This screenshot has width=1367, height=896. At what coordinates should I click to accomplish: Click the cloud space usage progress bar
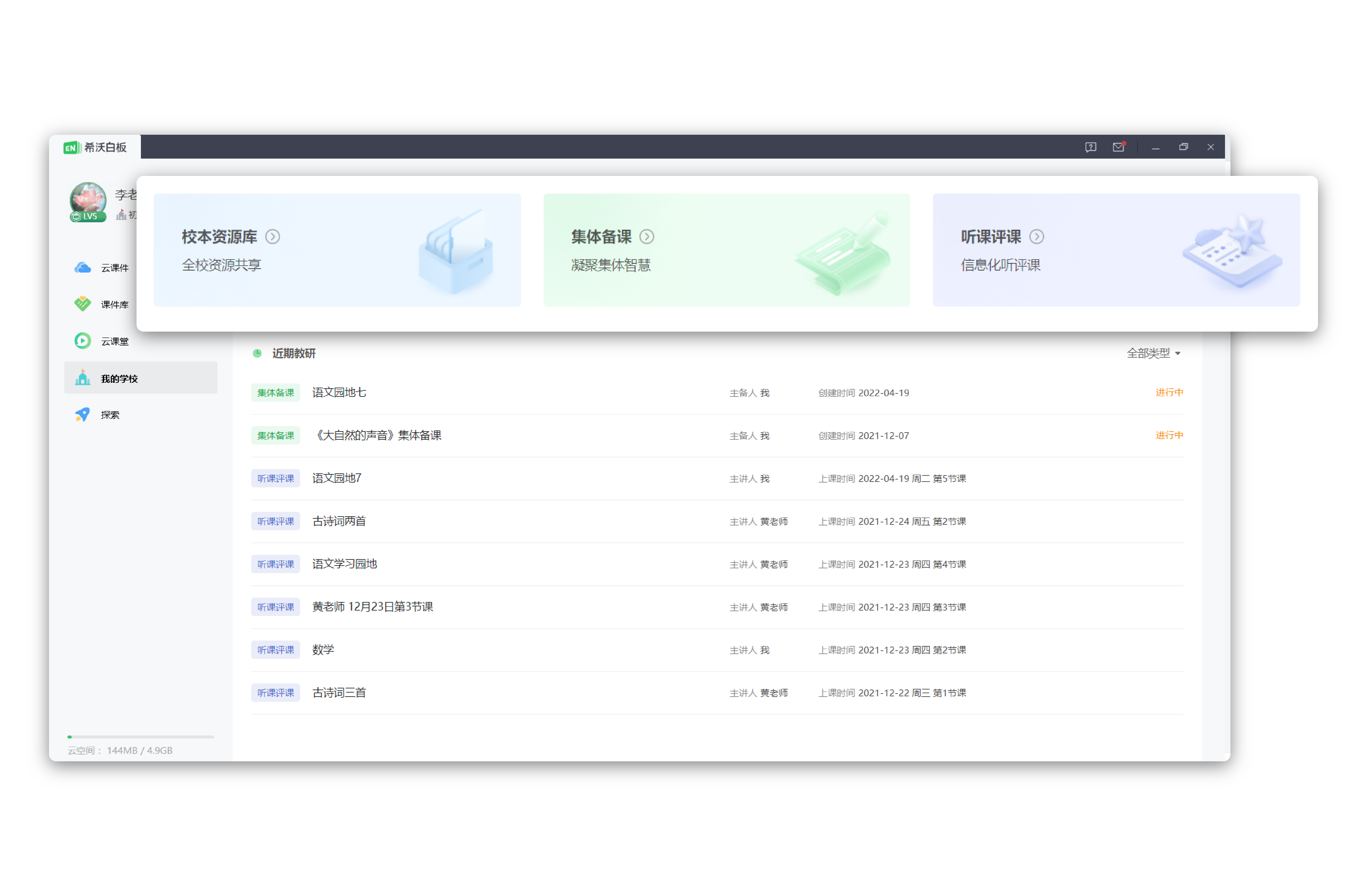(141, 737)
